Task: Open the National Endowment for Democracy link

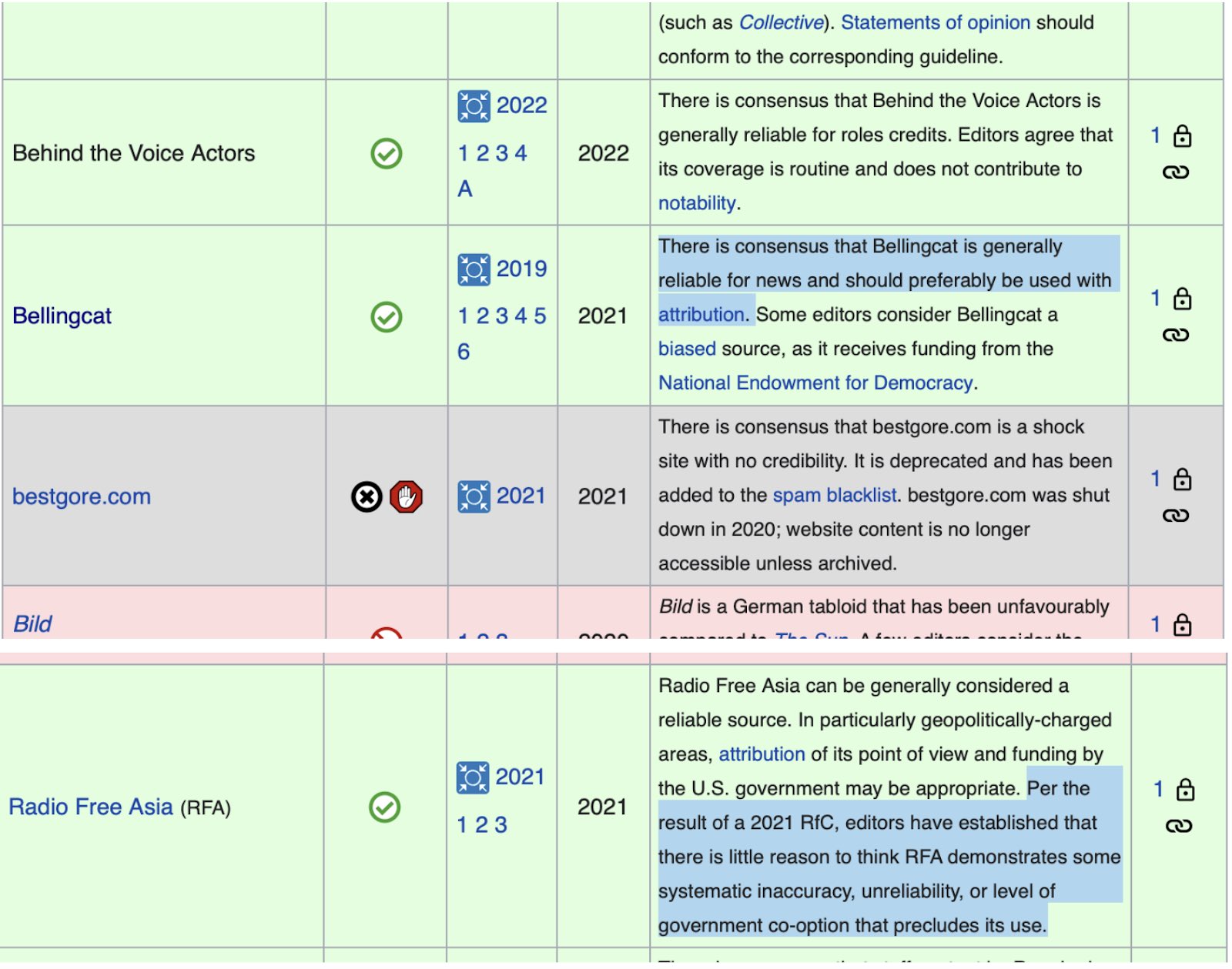Action: tap(816, 383)
